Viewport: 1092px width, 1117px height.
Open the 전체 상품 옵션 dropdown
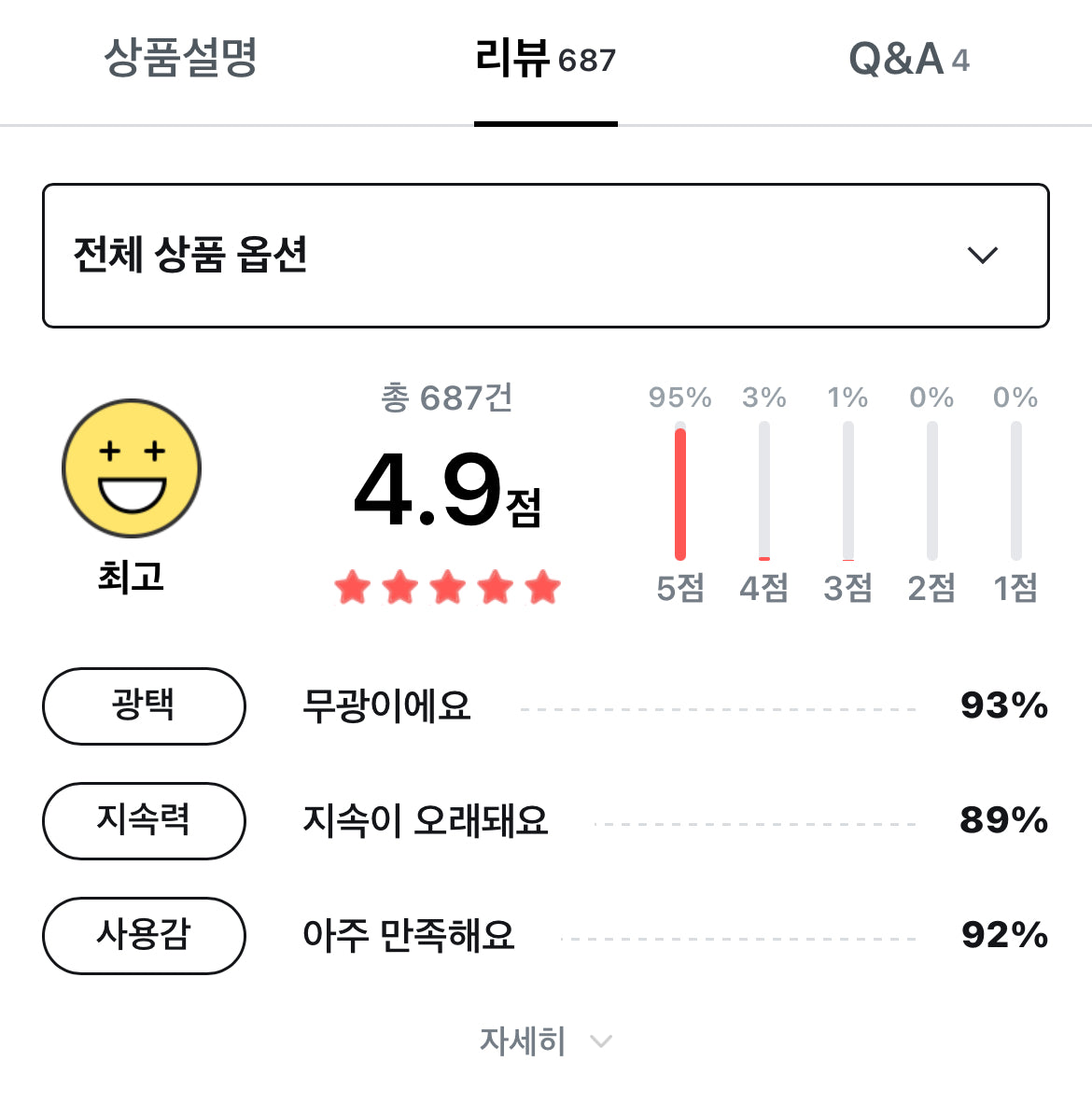click(546, 256)
